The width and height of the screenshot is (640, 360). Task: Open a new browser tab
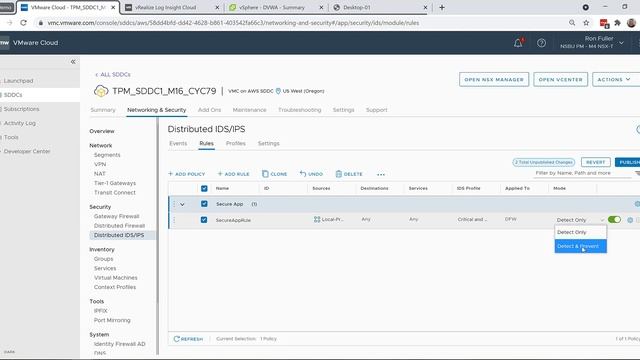[x=442, y=7]
